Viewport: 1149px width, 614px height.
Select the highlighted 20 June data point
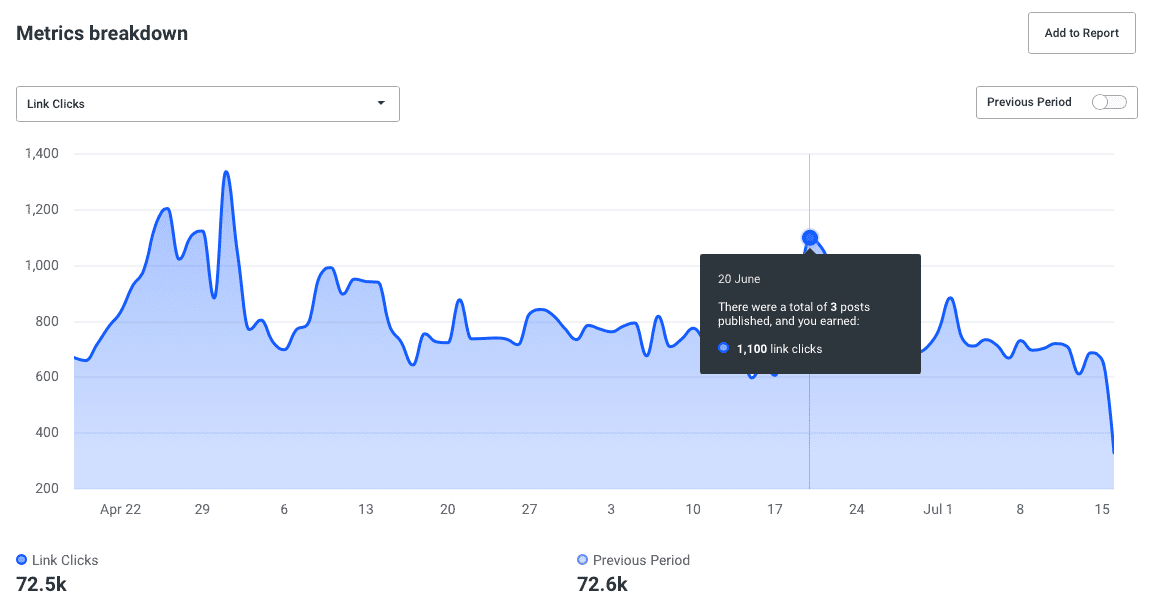(x=809, y=238)
